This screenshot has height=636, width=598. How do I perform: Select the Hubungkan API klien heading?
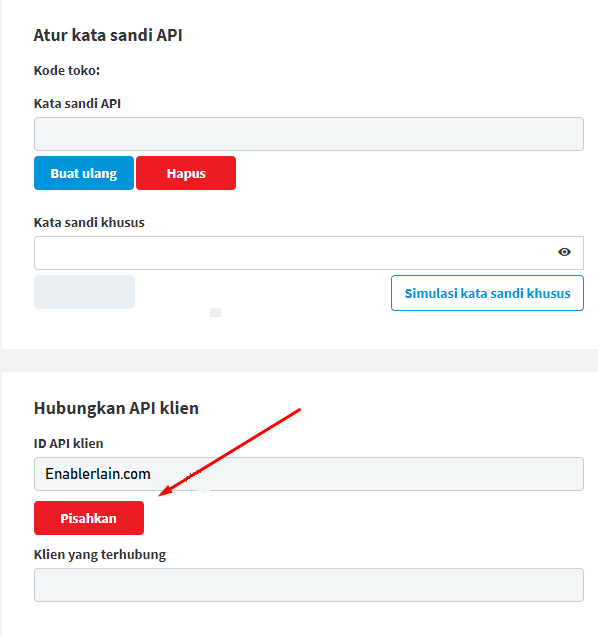click(x=116, y=408)
